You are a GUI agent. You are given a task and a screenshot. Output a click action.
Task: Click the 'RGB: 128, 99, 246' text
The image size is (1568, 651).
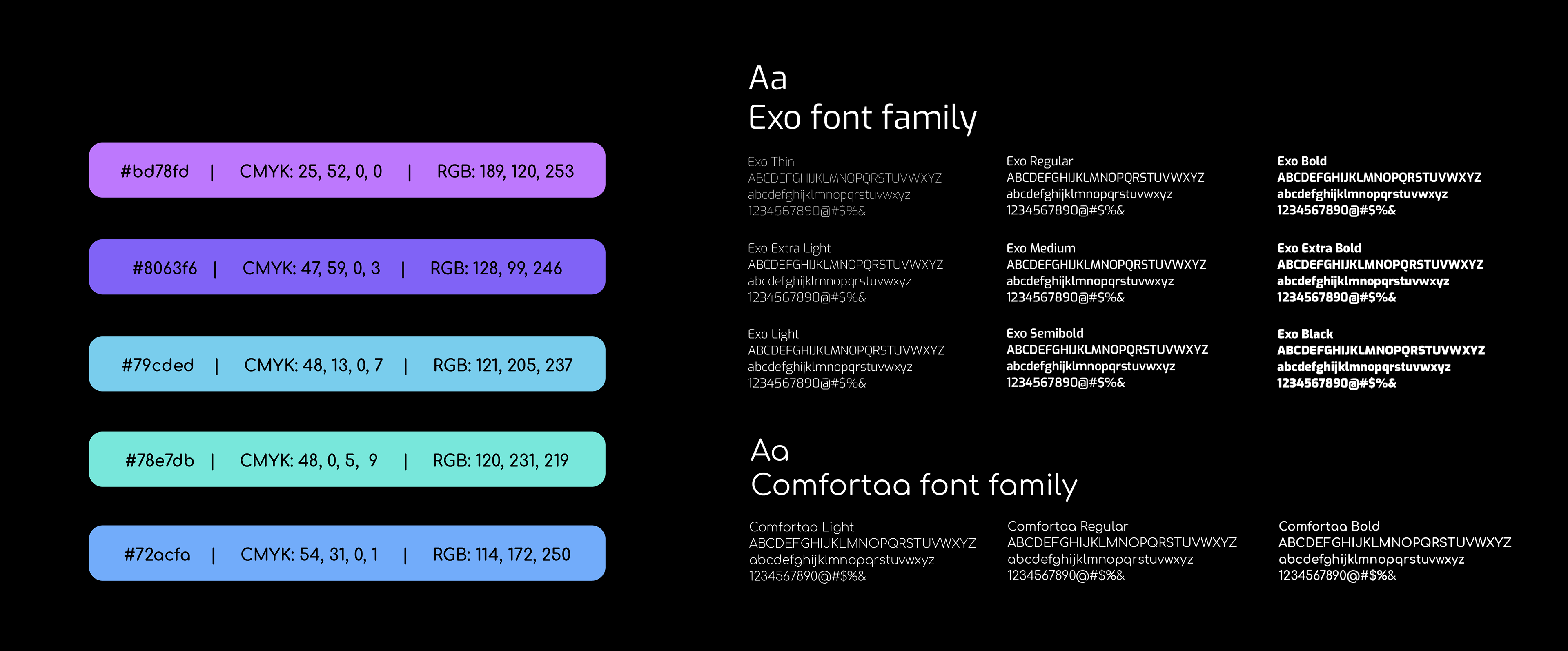(x=496, y=269)
